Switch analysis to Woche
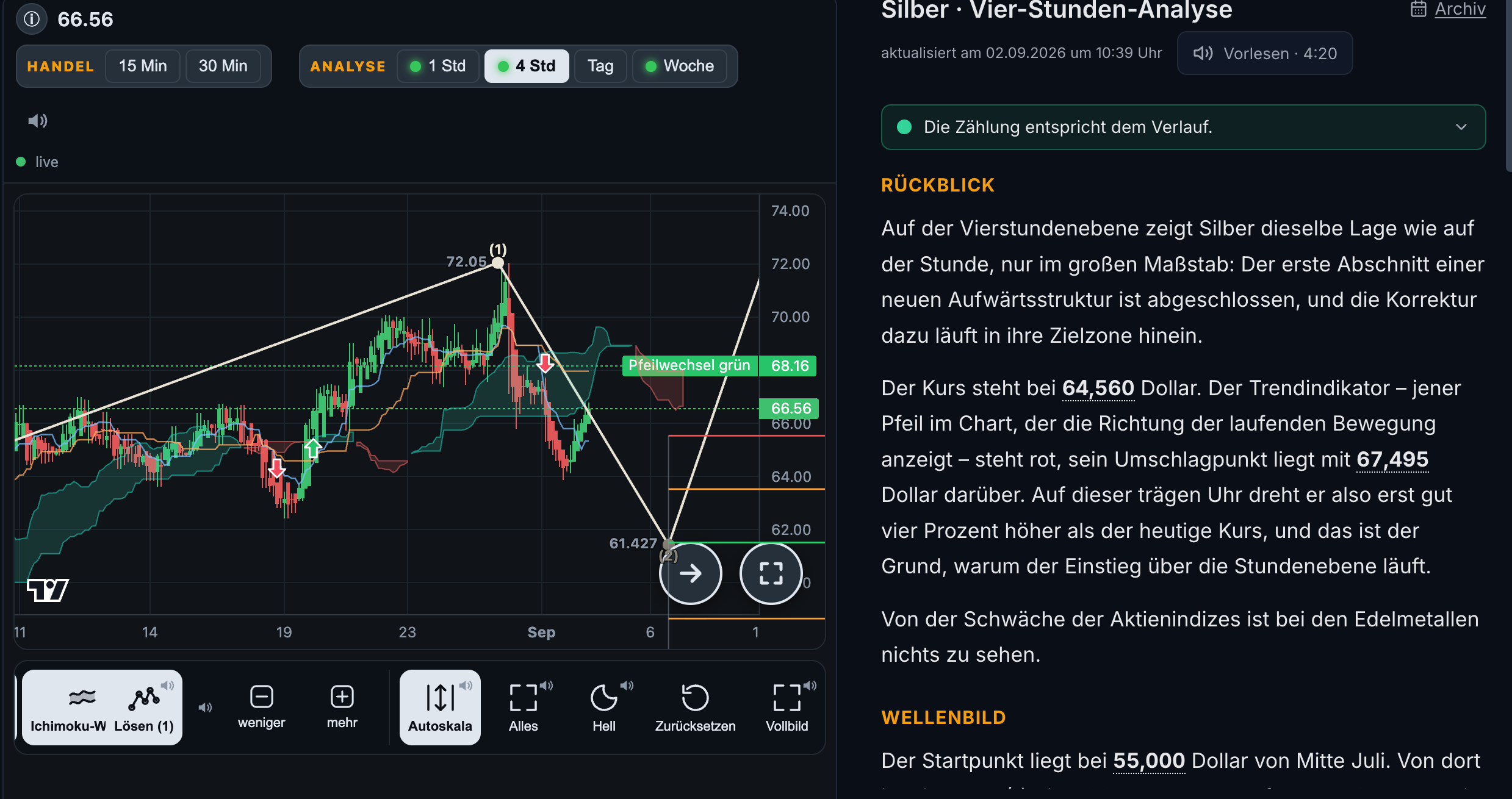This screenshot has height=799, width=1512. [679, 66]
